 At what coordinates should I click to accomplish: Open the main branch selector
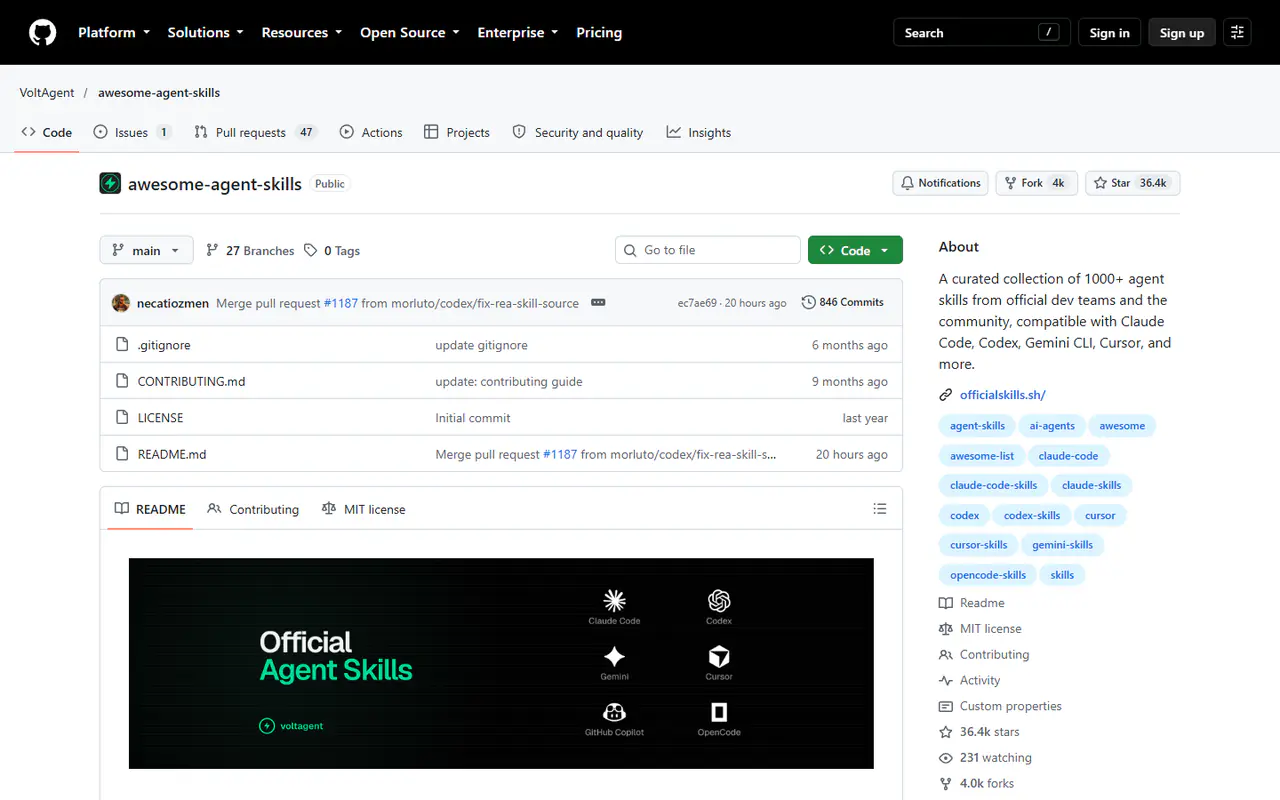click(146, 250)
